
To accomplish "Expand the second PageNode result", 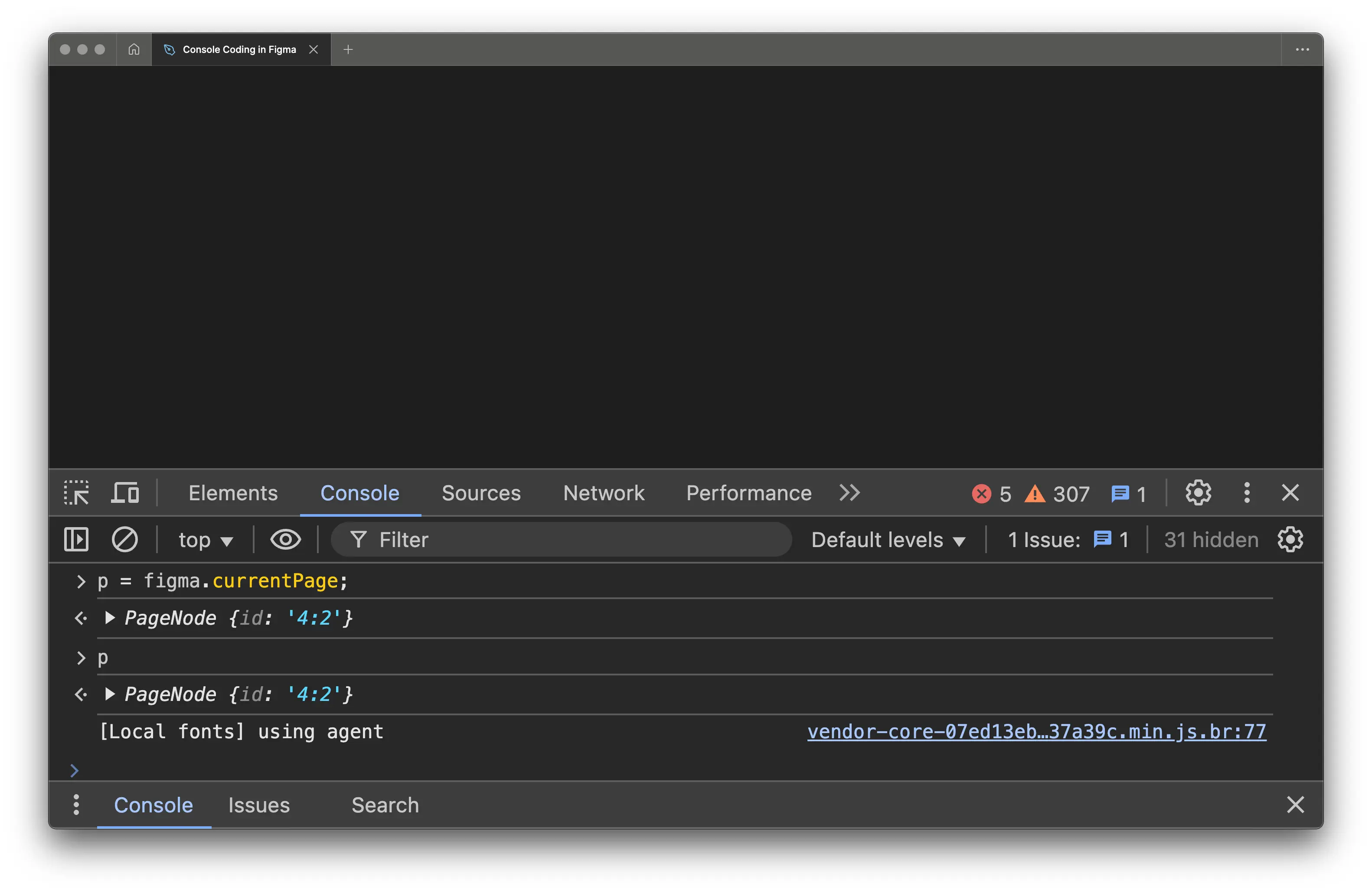I will (110, 694).
